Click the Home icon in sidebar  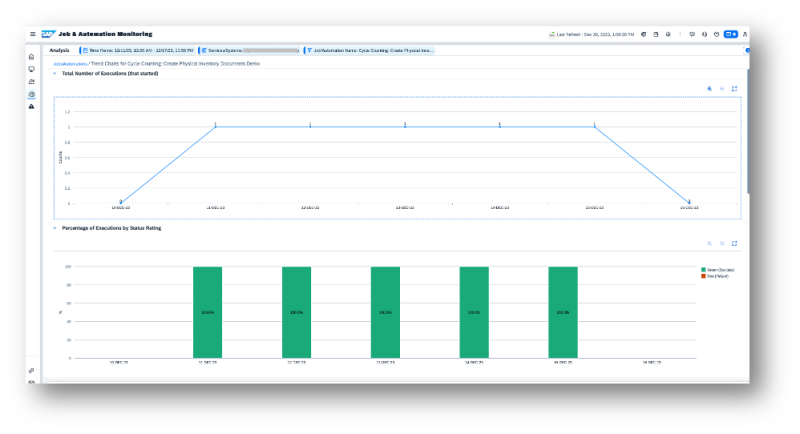click(x=31, y=57)
